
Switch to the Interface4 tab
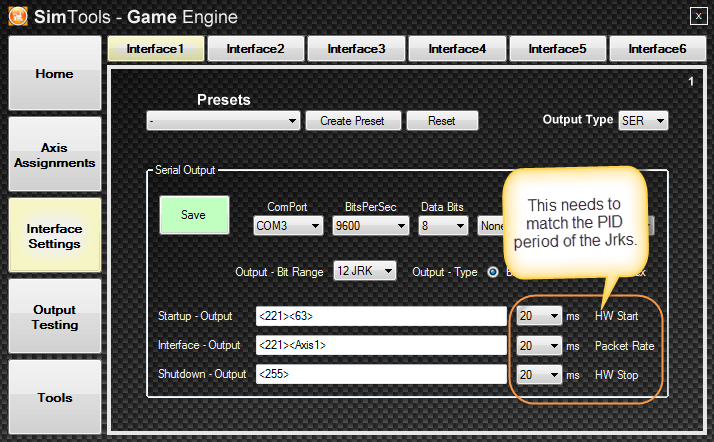(457, 48)
